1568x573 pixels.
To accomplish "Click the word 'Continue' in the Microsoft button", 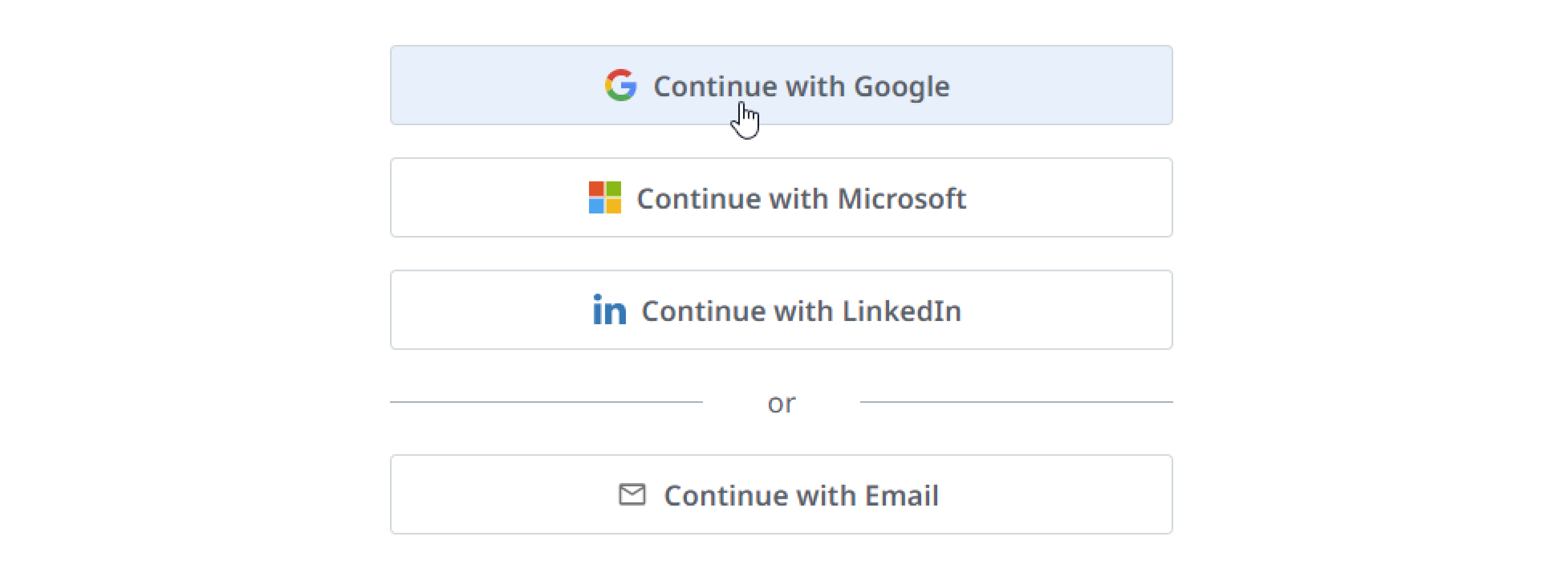I will (698, 199).
